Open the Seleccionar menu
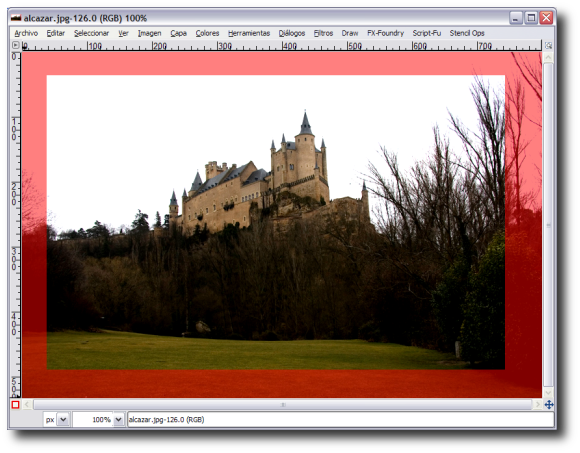 pyautogui.click(x=91, y=33)
